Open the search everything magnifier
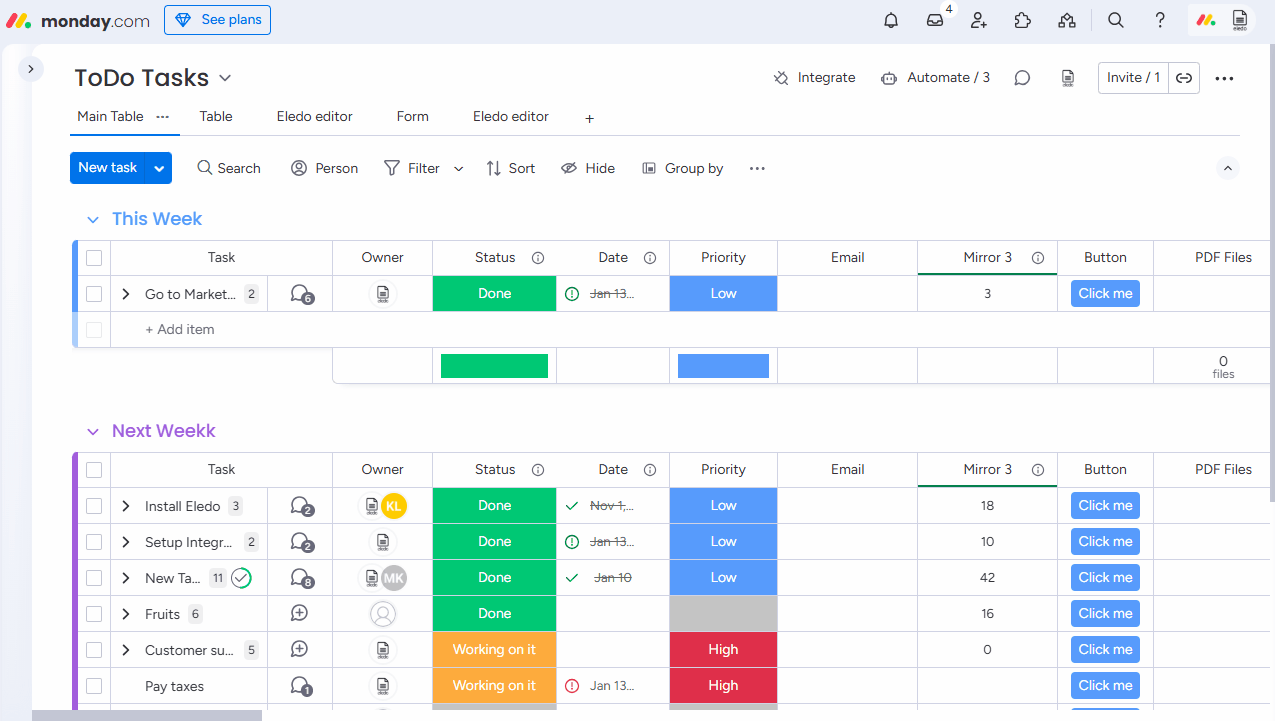 (1116, 20)
